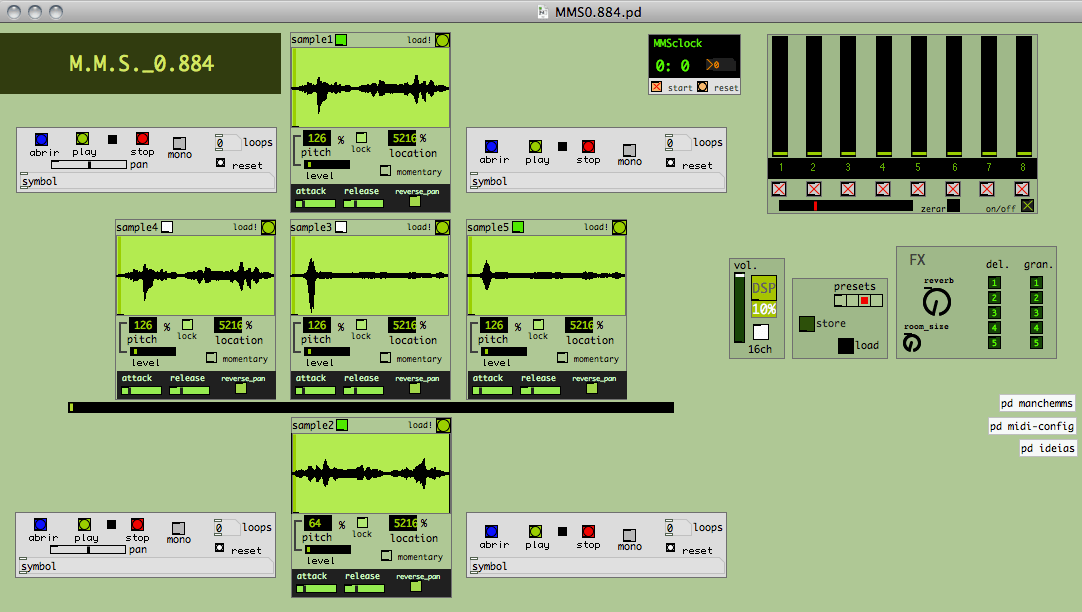Start the MMSclock with its start toggle
Viewport: 1082px width, 612px height.
click(x=657, y=88)
